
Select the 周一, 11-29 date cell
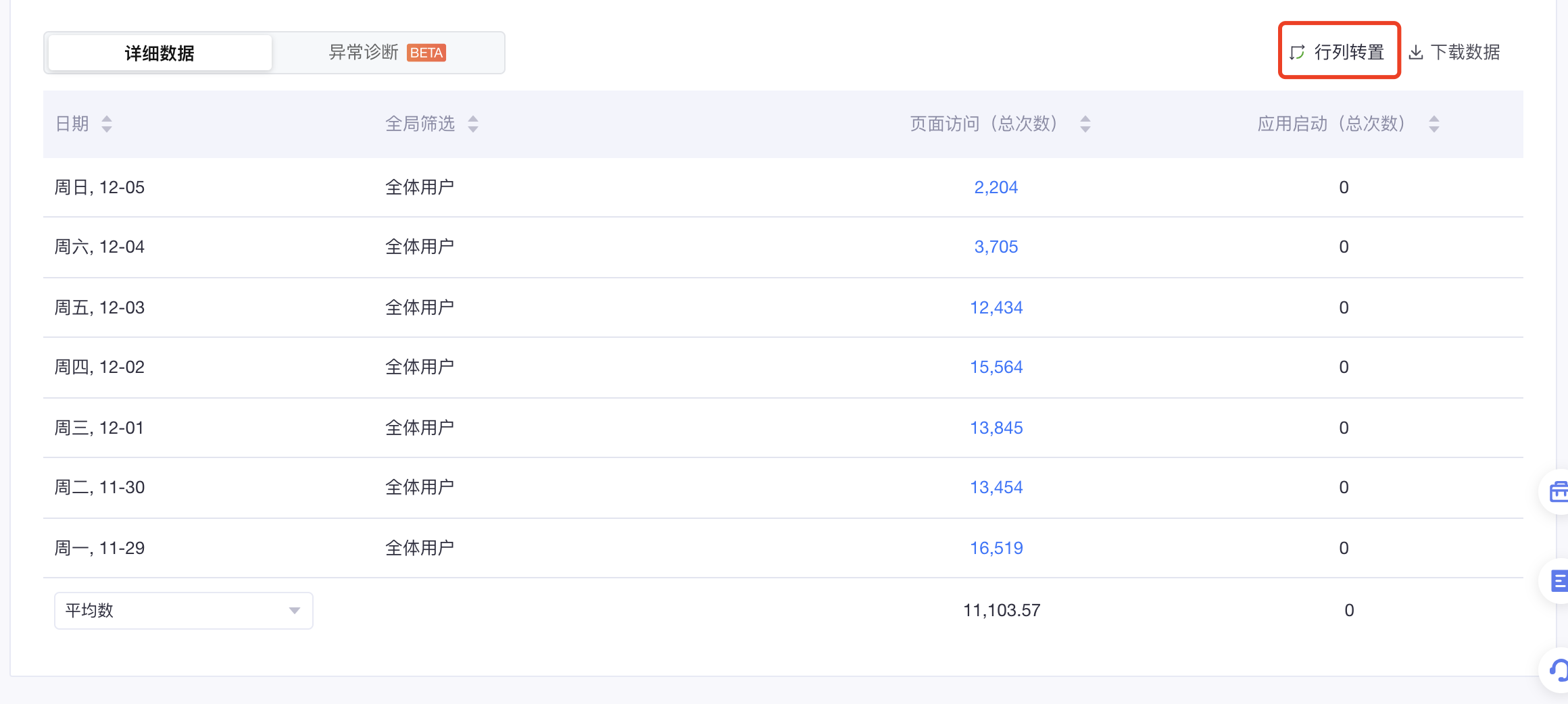(x=99, y=548)
